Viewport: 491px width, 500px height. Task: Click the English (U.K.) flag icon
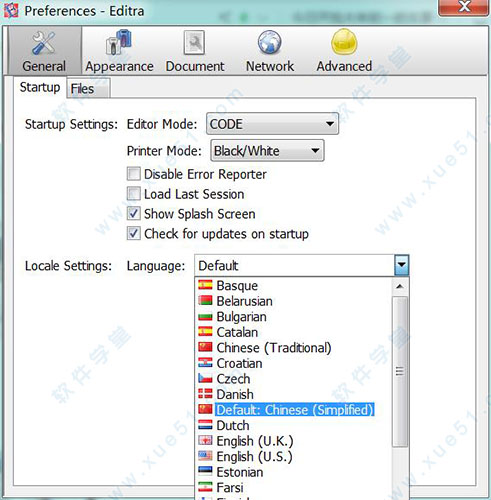(205, 441)
